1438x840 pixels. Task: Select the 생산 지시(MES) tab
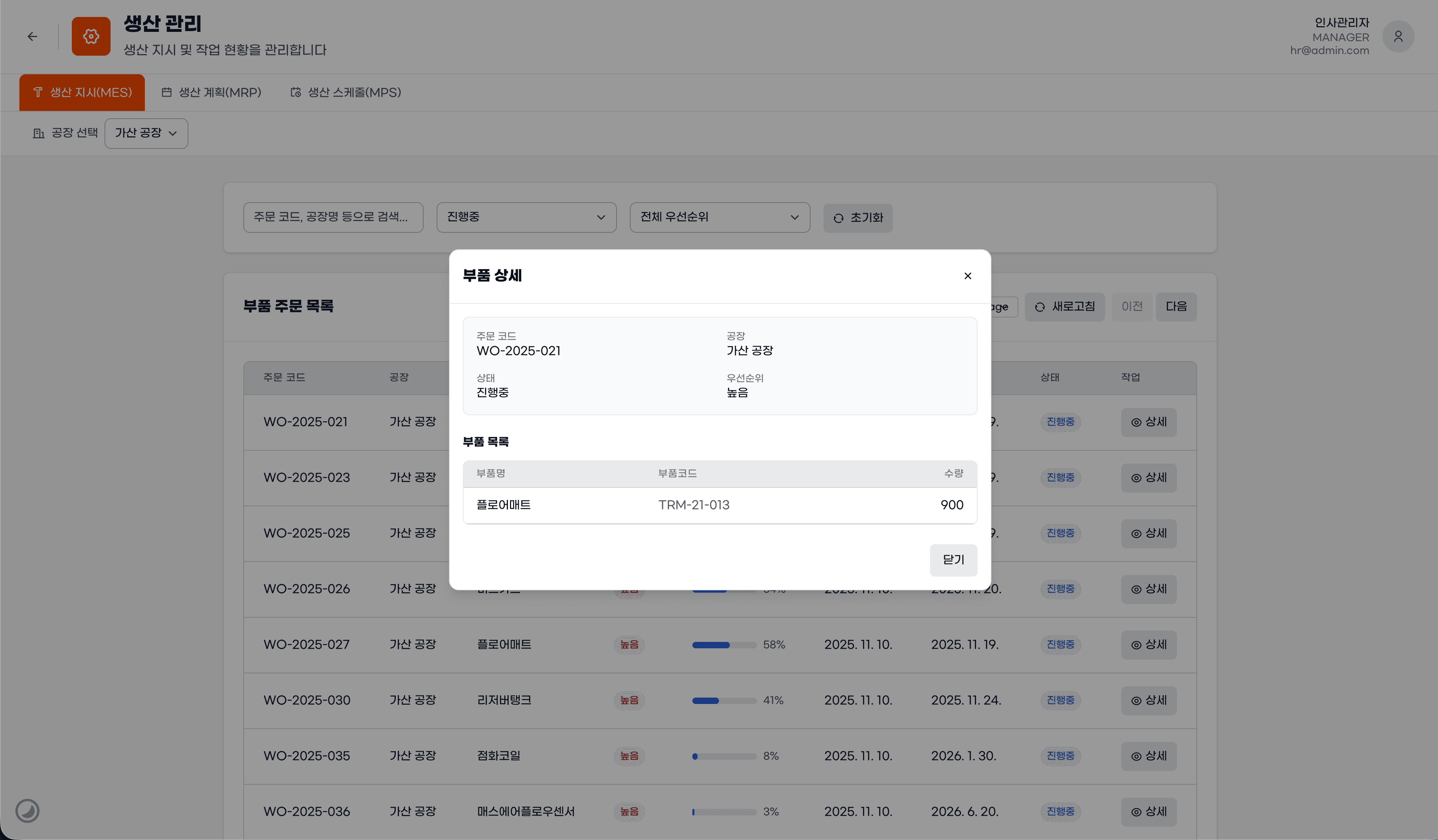click(82, 92)
